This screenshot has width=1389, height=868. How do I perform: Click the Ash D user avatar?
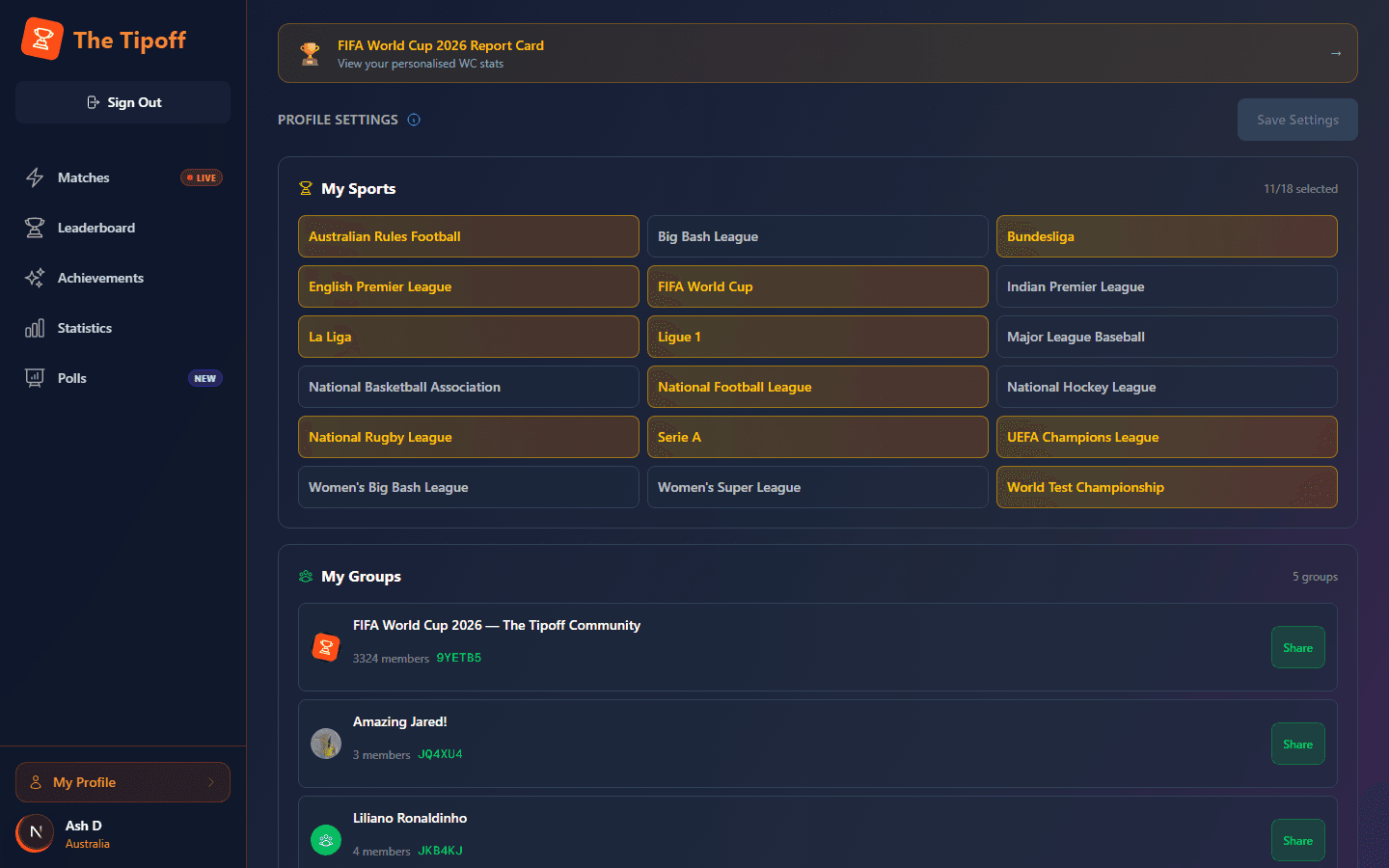coord(36,832)
